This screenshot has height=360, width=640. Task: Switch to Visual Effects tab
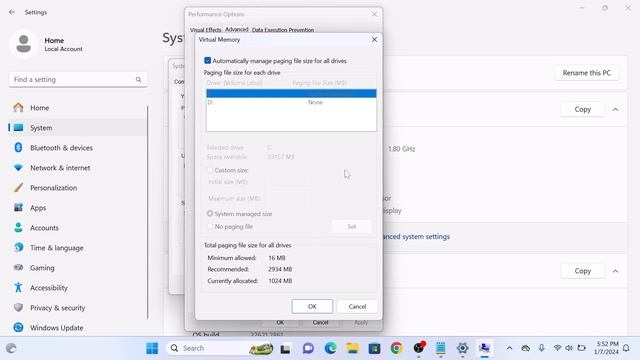205,30
